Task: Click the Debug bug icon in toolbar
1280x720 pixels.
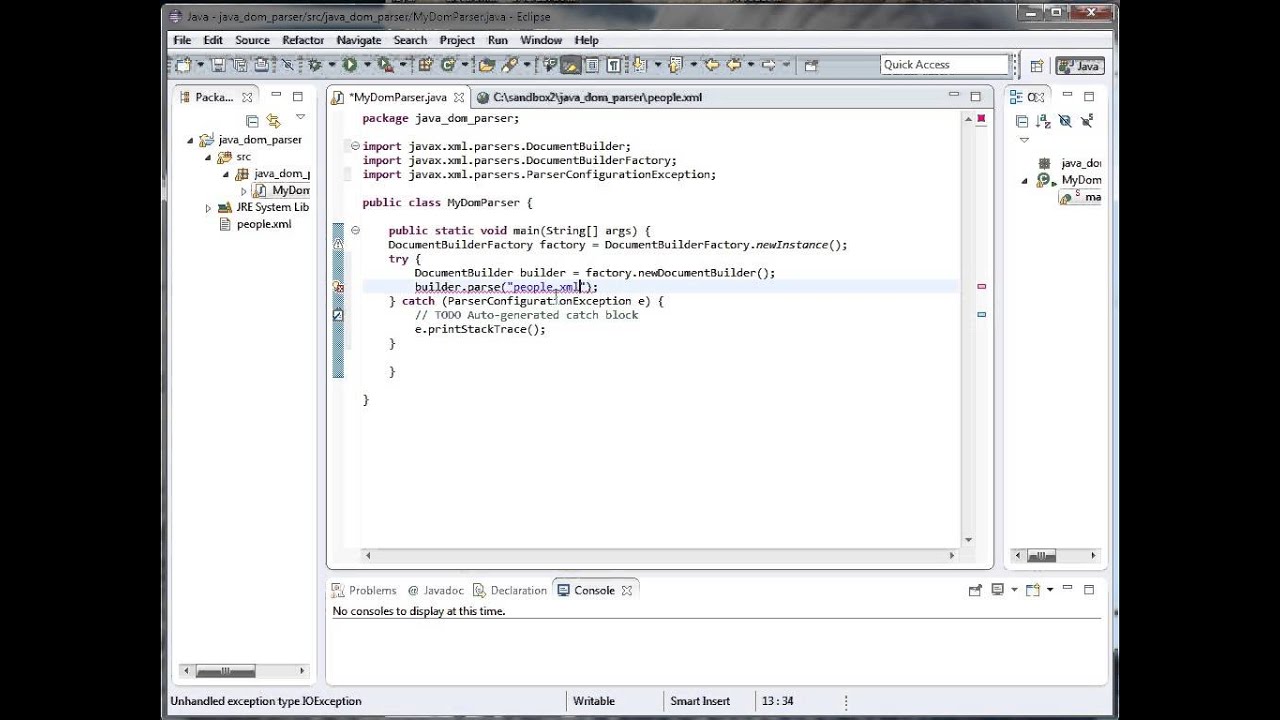Action: [315, 65]
